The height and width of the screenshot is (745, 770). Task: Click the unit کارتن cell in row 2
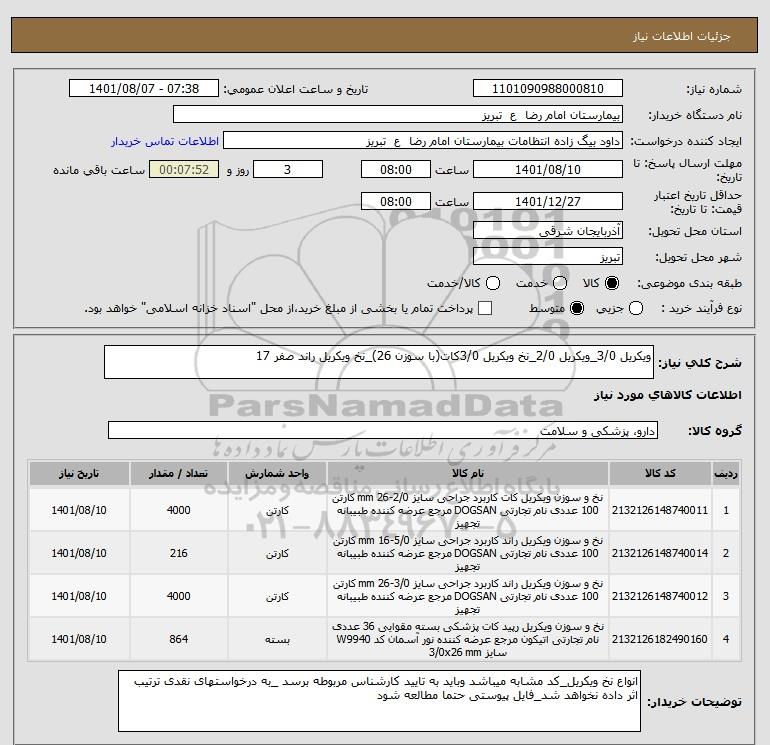(277, 553)
